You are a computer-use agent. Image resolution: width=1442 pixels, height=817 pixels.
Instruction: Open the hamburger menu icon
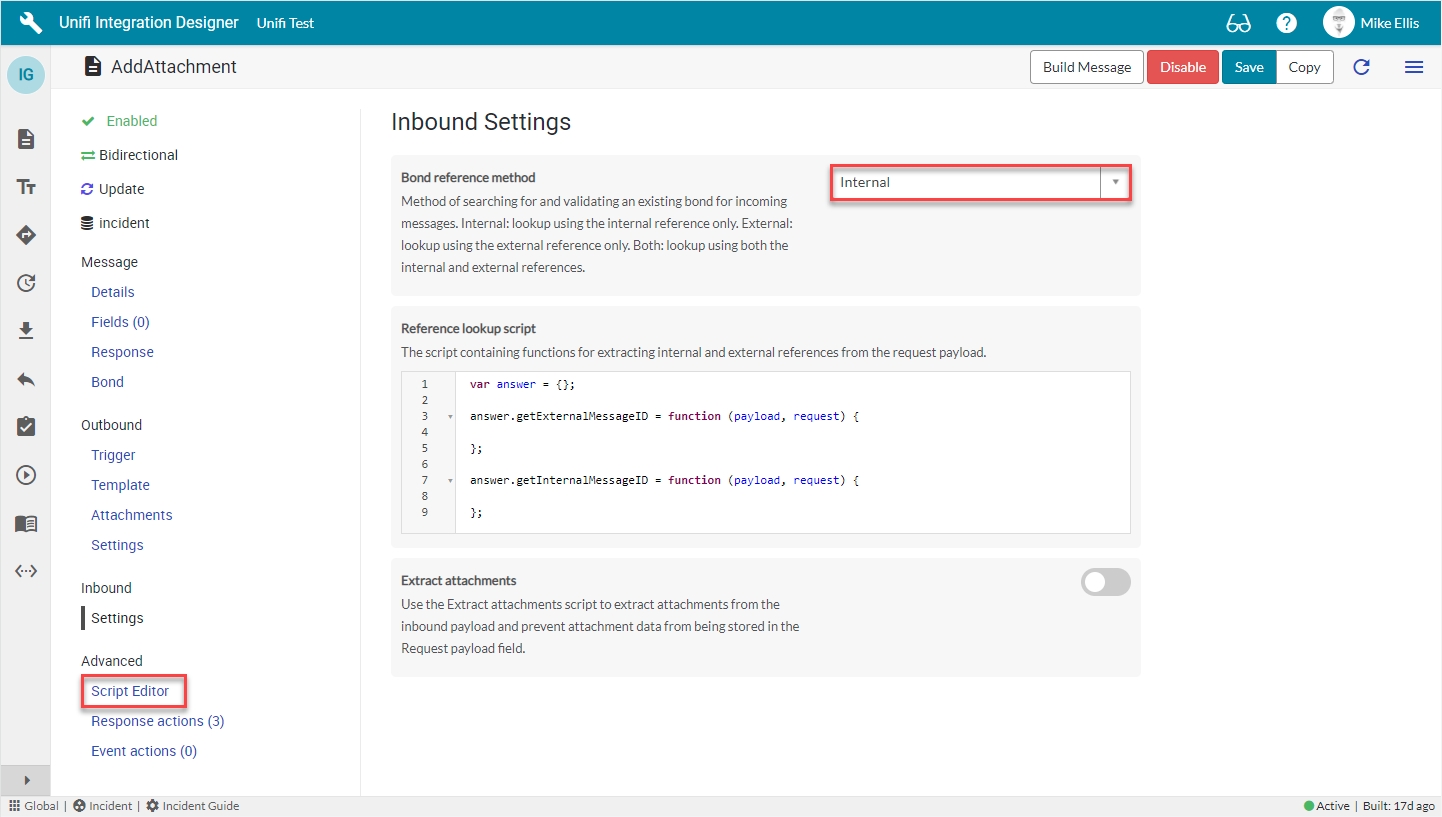(1413, 67)
